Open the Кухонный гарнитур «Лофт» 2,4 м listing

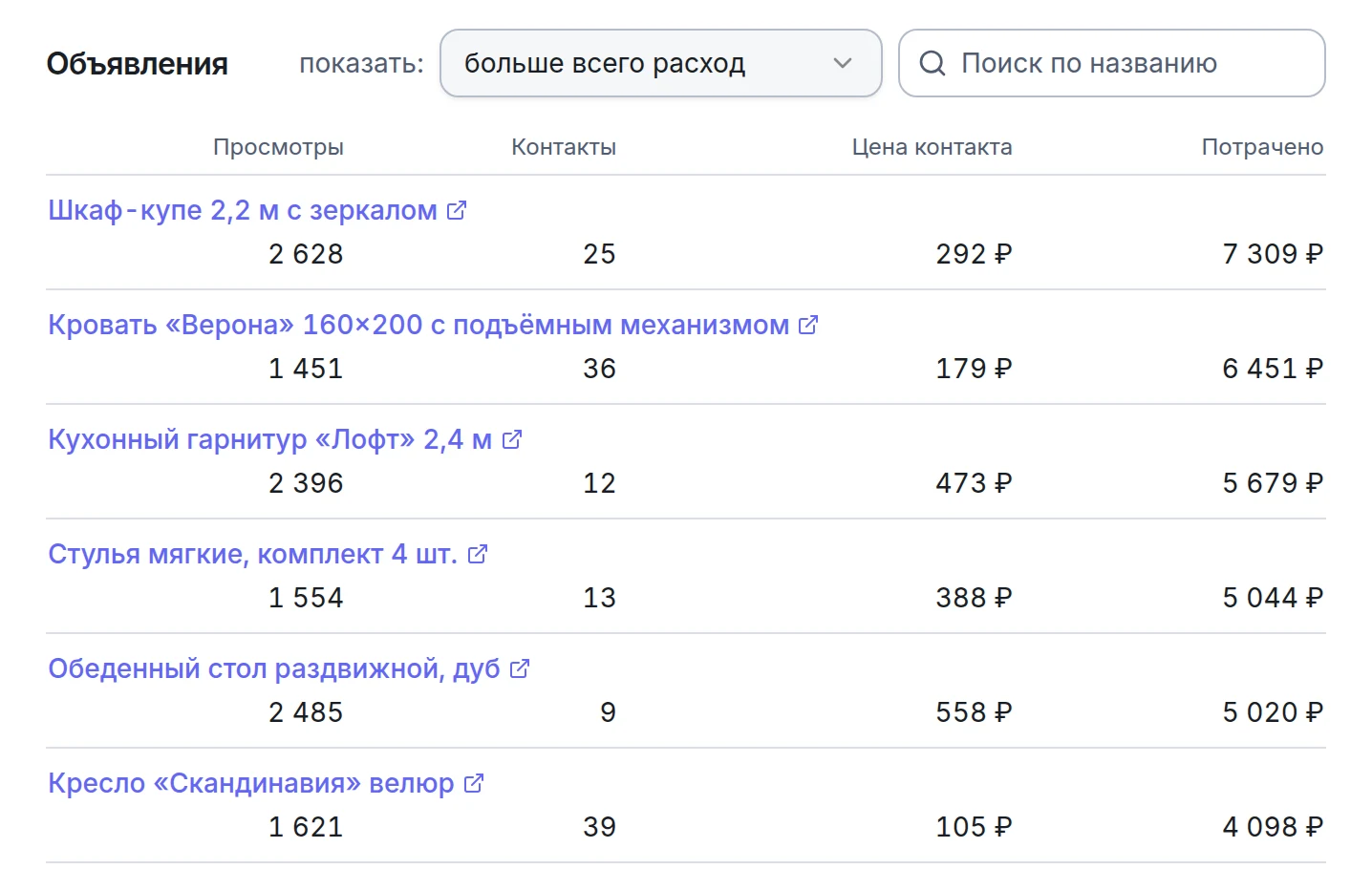click(x=269, y=439)
